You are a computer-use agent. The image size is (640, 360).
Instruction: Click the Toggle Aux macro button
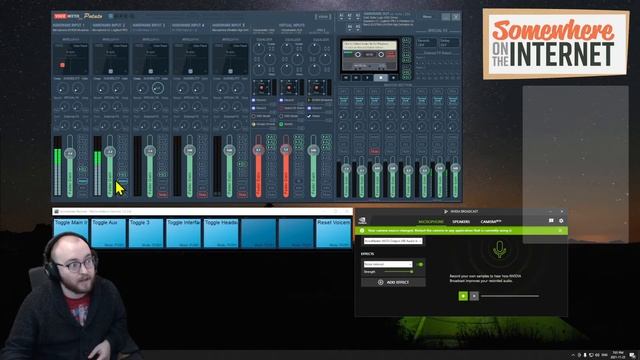pos(108,233)
